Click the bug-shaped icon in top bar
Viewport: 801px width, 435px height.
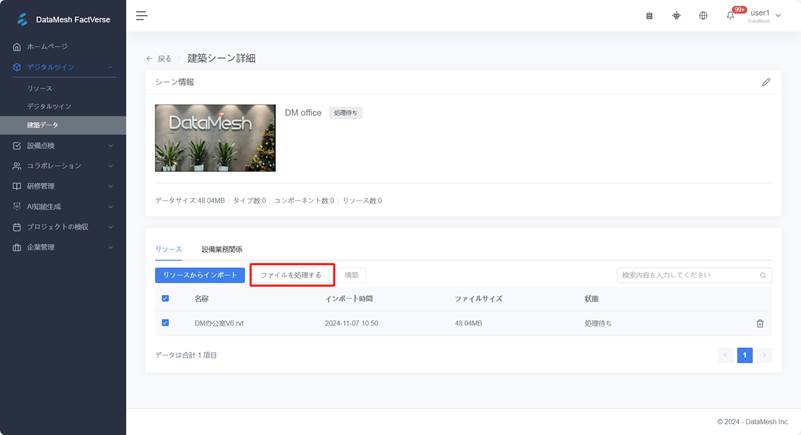676,16
